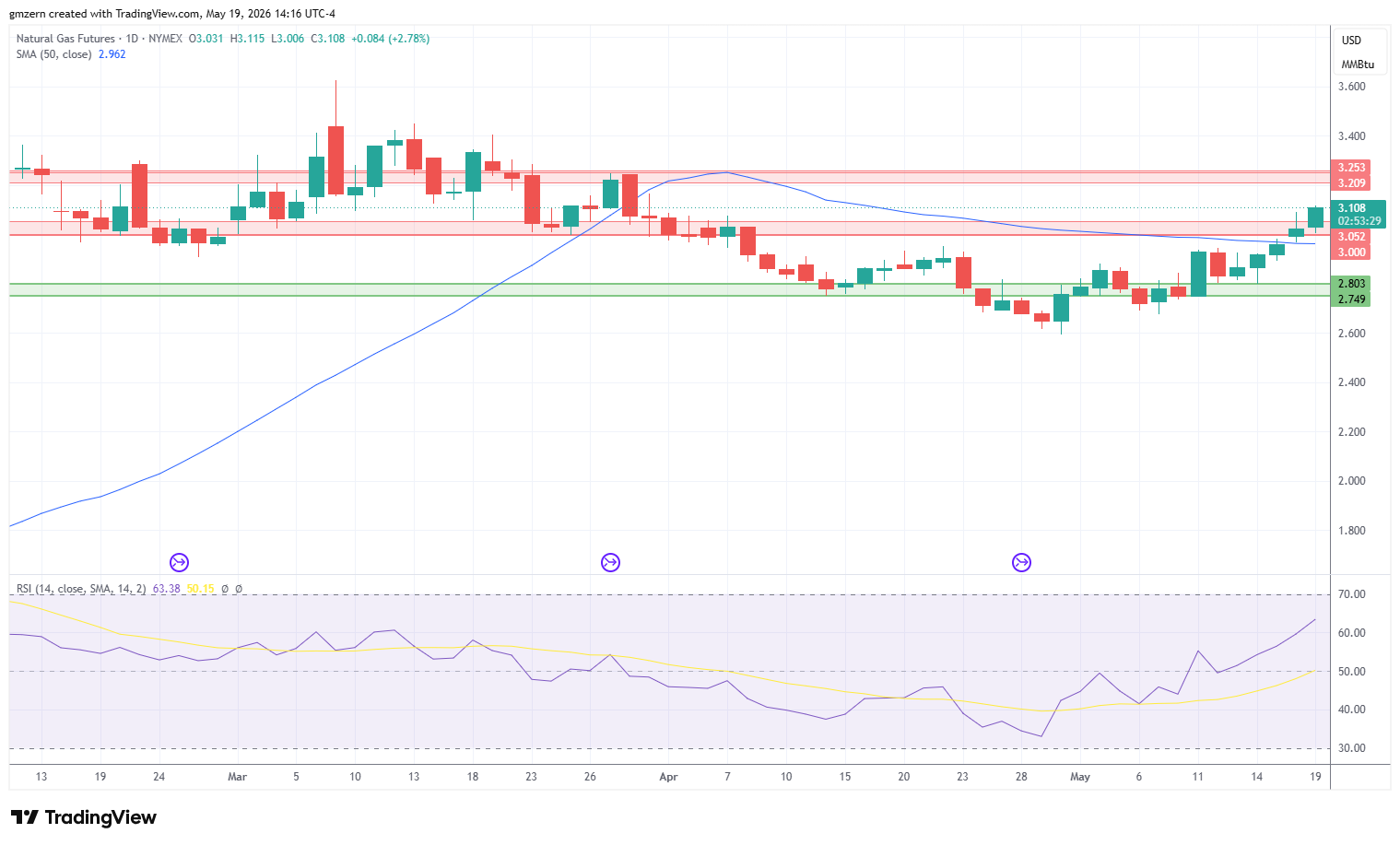Screen dimensions: 1400x845
Task: Click the 70.00 RSI axis level
Action: (x=1352, y=594)
